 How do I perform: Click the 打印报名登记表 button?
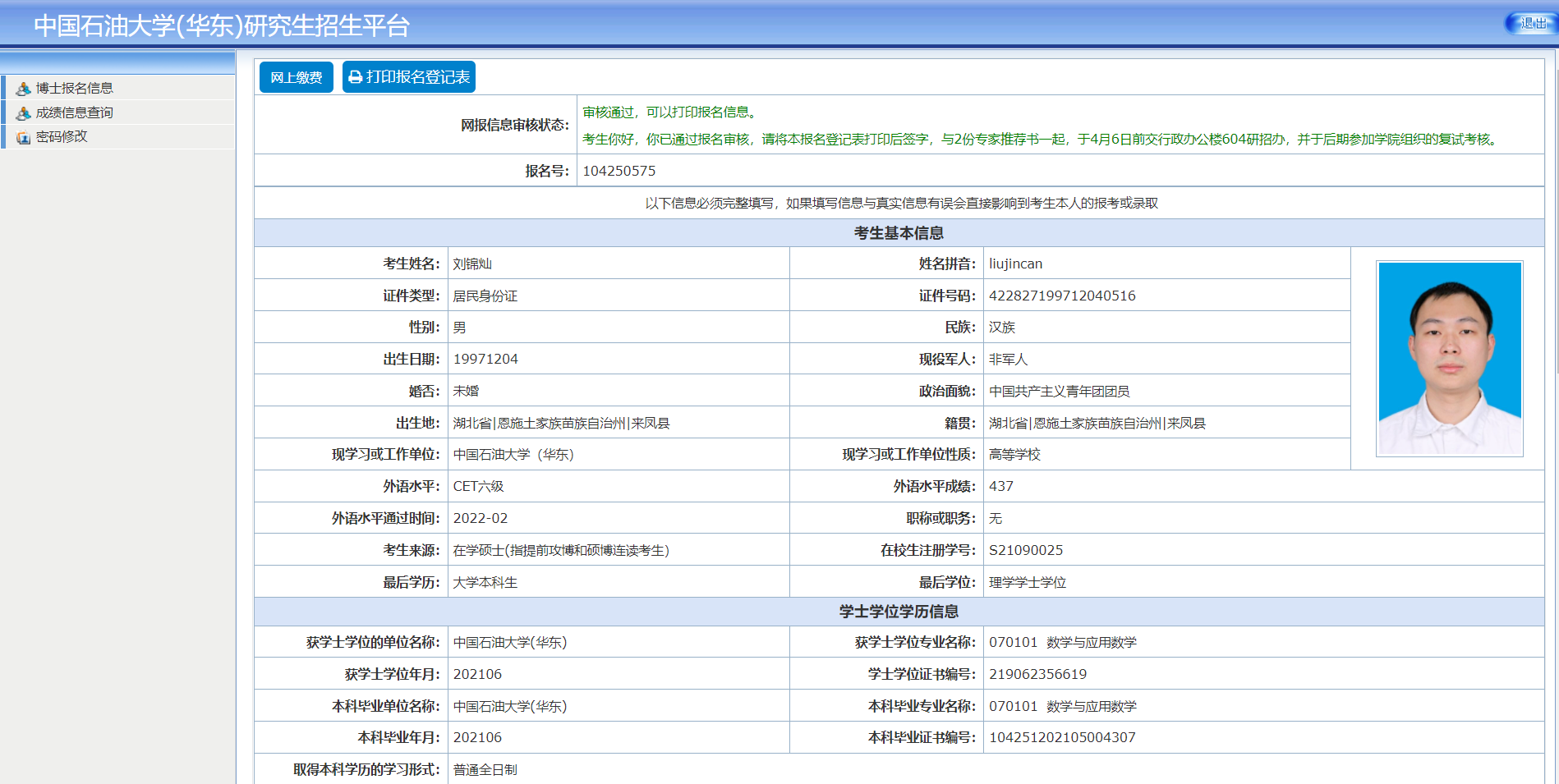(409, 77)
